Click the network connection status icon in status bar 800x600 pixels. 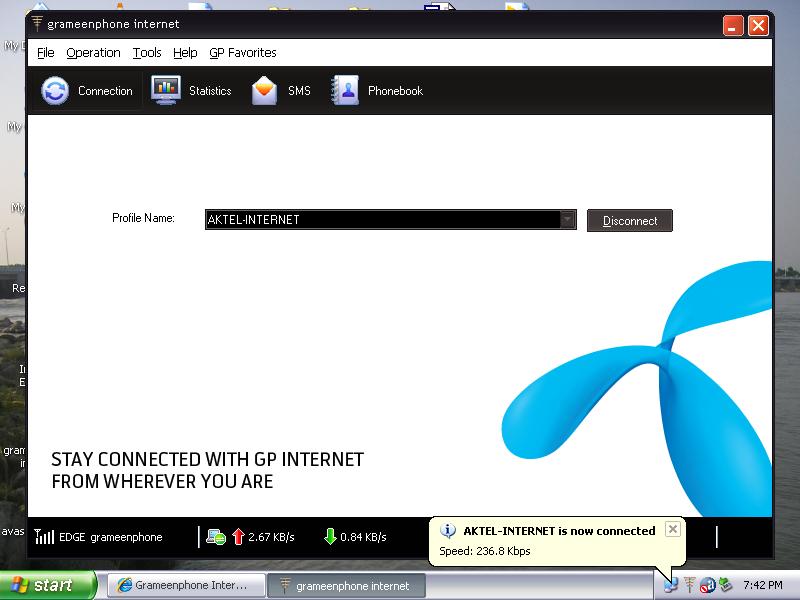tap(216, 537)
